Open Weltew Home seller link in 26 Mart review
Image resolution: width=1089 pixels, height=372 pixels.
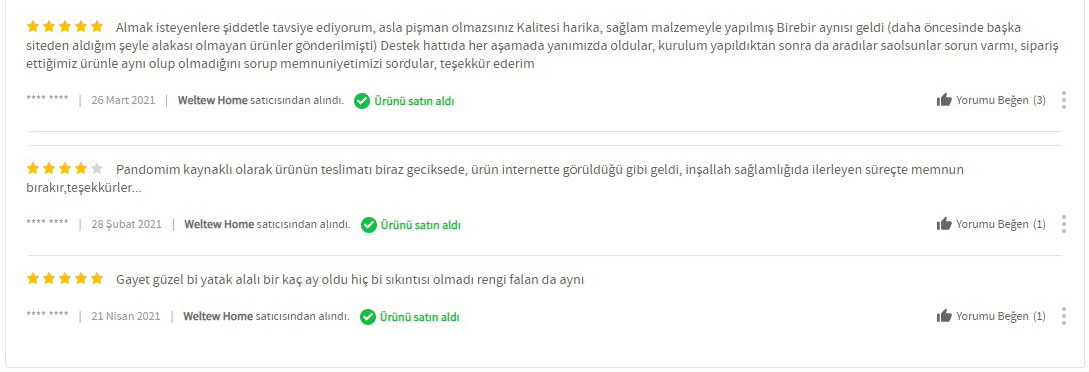point(213,101)
